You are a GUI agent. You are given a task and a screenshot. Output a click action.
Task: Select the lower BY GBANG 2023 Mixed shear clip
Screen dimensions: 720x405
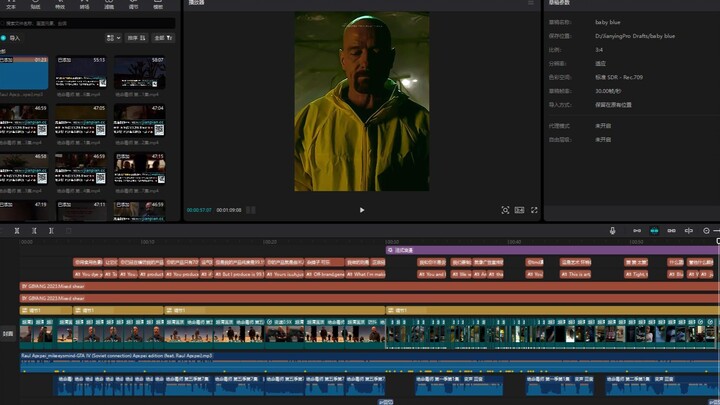(369, 298)
